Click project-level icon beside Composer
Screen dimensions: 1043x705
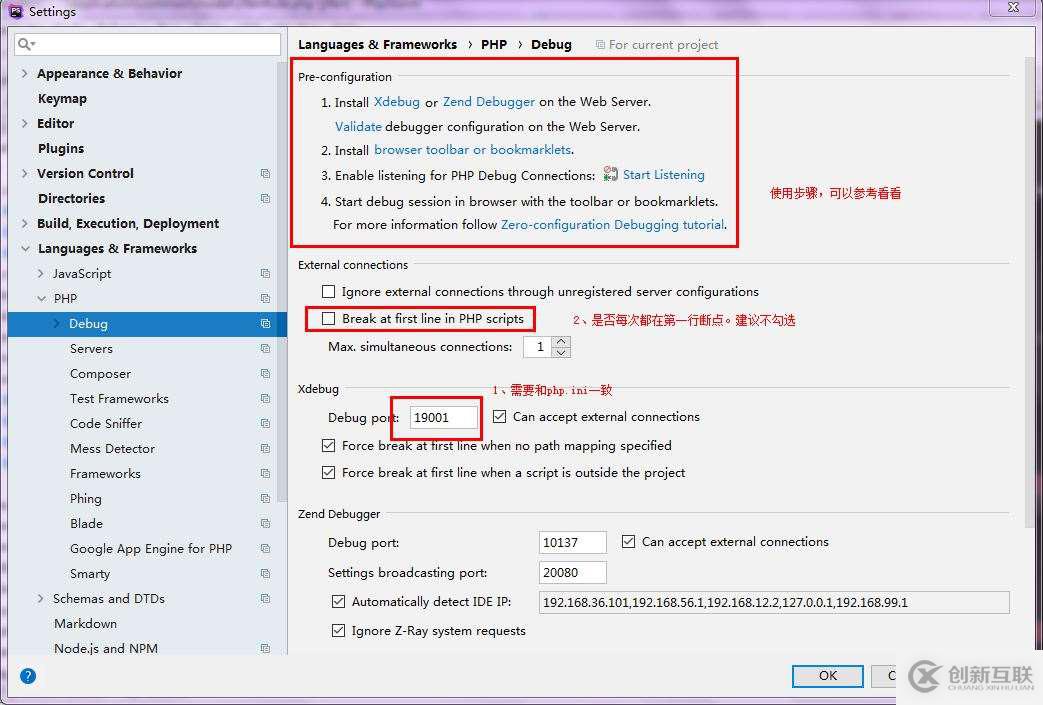265,374
